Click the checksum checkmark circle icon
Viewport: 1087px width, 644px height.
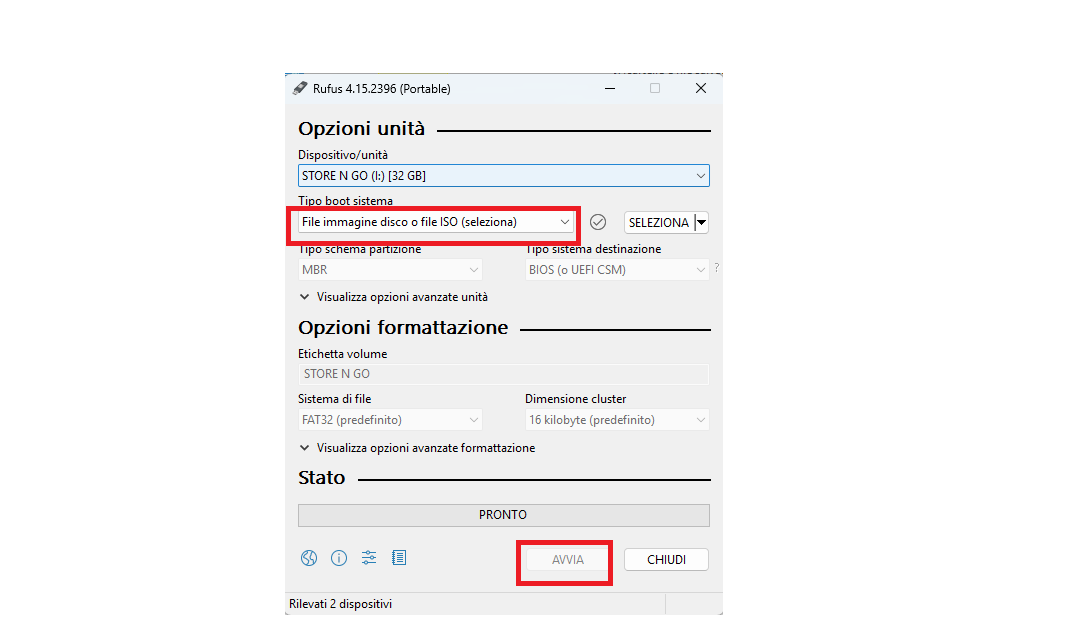[x=598, y=222]
